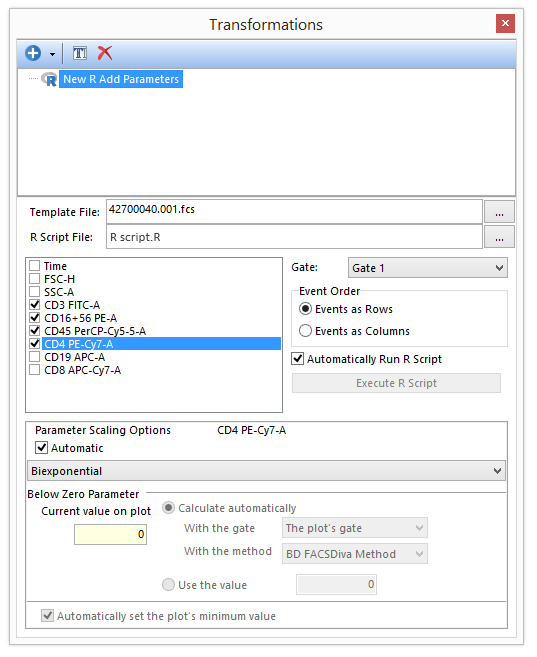Browse for the Template File
Screen dimensions: 537x657
point(499,212)
